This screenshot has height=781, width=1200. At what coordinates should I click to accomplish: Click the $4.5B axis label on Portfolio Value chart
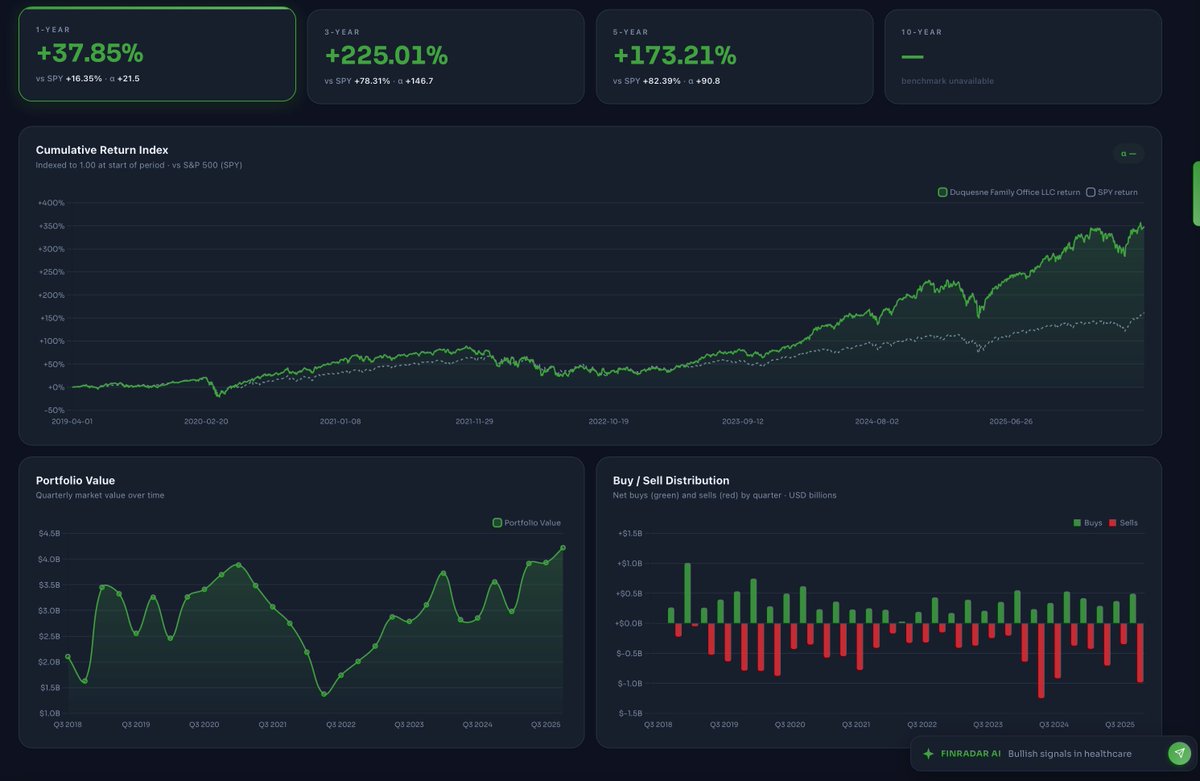pyautogui.click(x=49, y=533)
